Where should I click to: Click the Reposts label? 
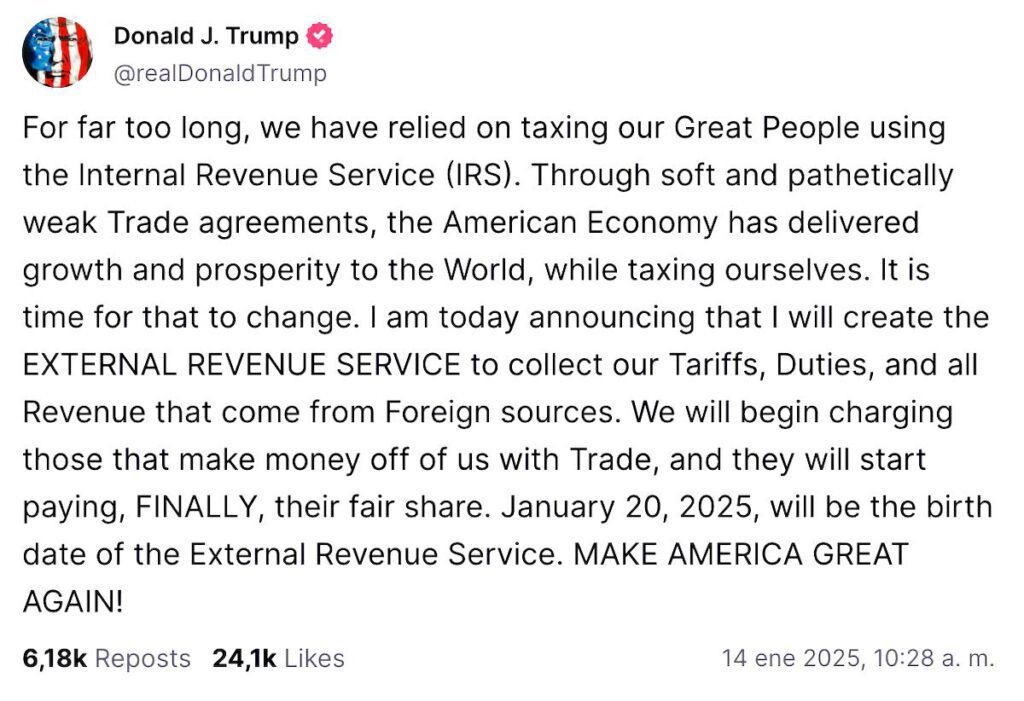[143, 658]
